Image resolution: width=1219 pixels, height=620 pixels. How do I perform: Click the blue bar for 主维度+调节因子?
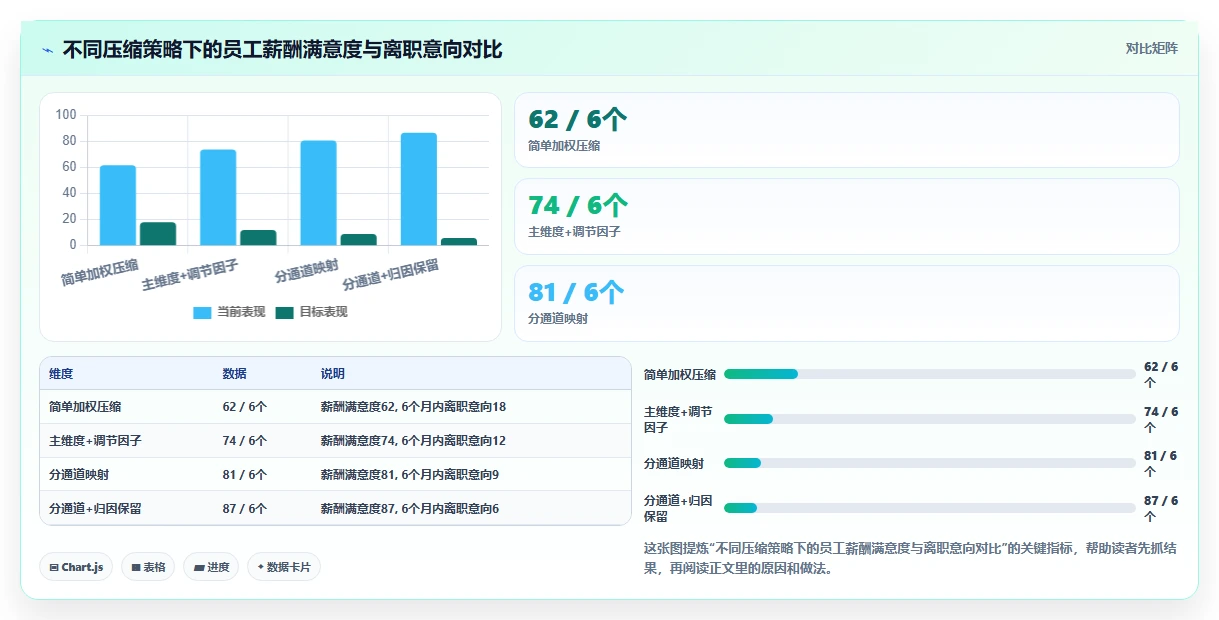tap(218, 197)
